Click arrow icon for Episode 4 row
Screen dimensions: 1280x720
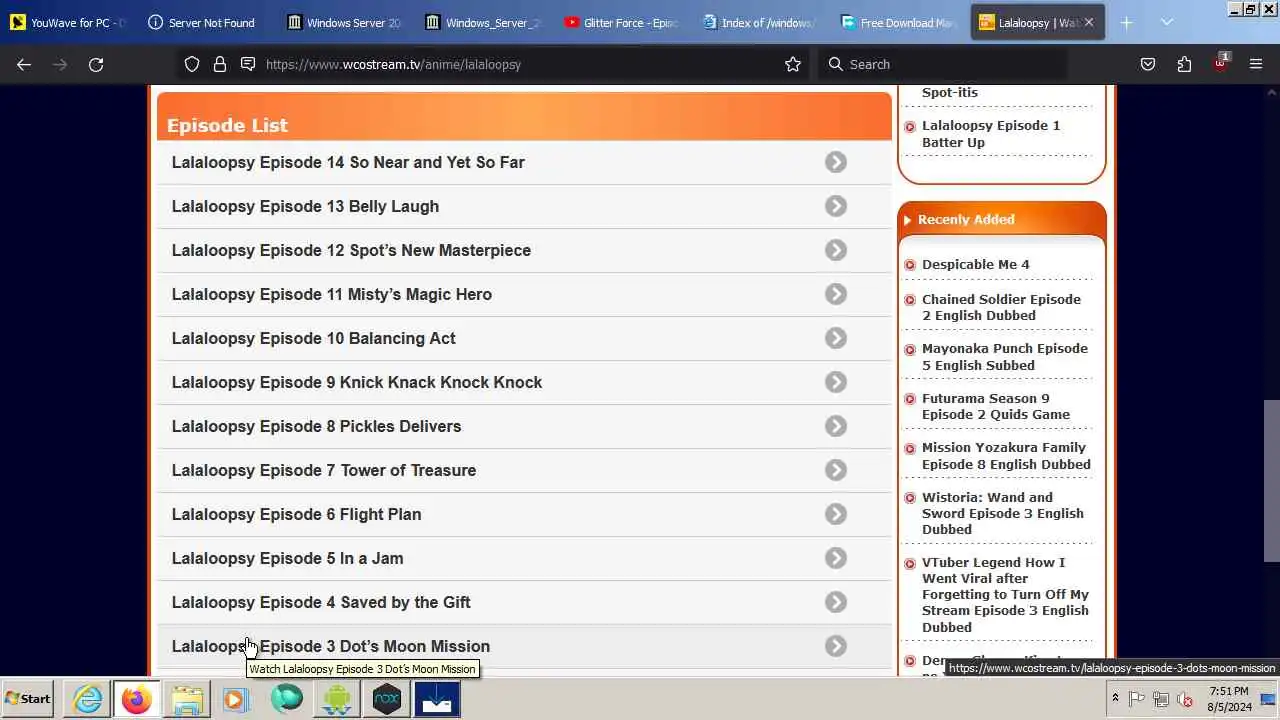click(x=836, y=602)
